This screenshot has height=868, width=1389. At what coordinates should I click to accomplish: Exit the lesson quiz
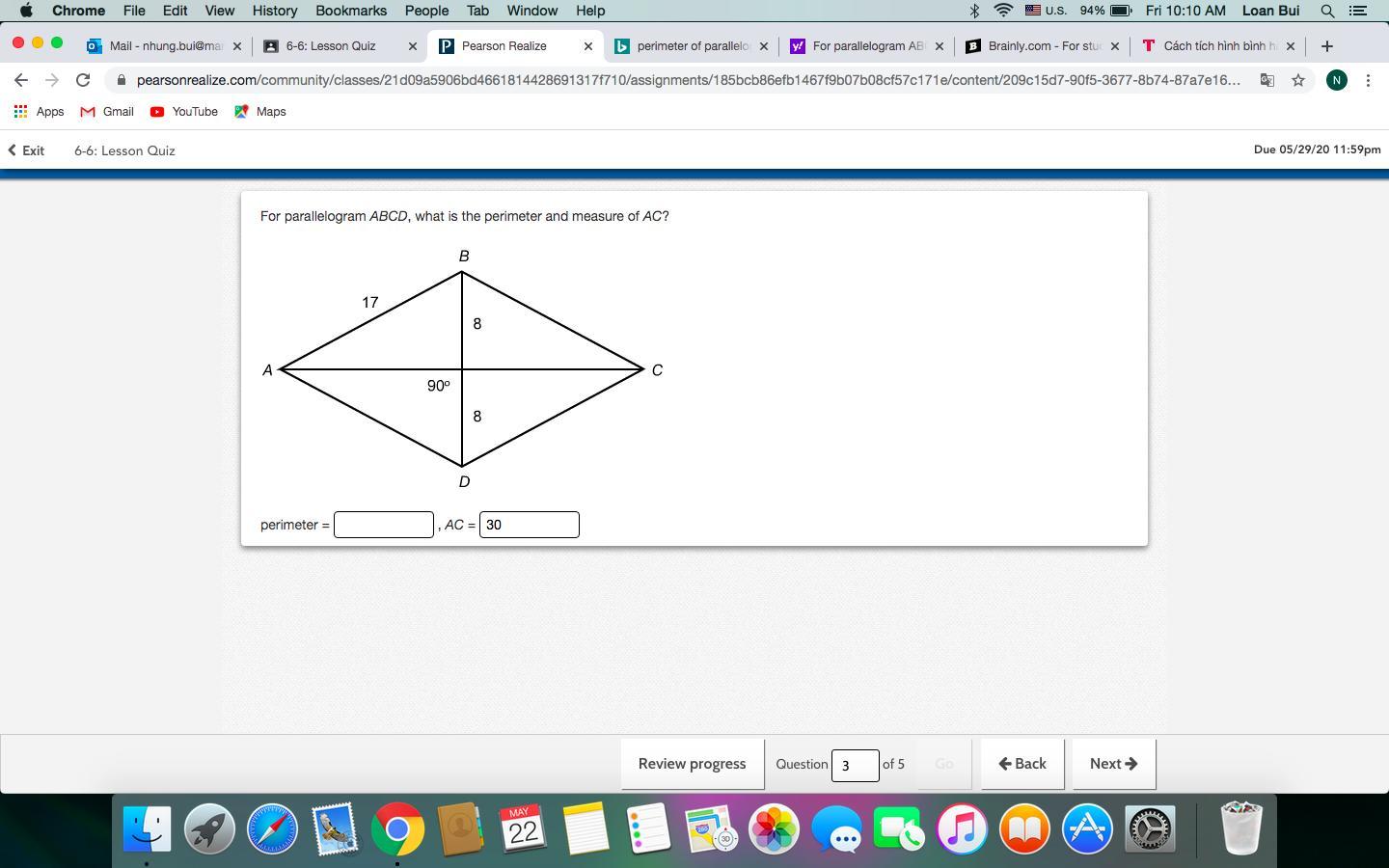(x=26, y=150)
